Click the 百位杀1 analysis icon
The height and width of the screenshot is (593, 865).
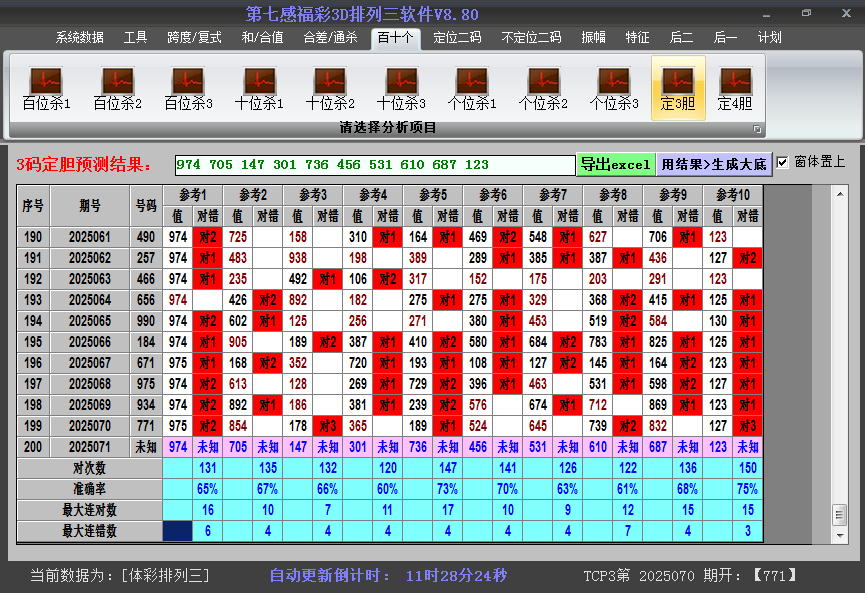(46, 88)
